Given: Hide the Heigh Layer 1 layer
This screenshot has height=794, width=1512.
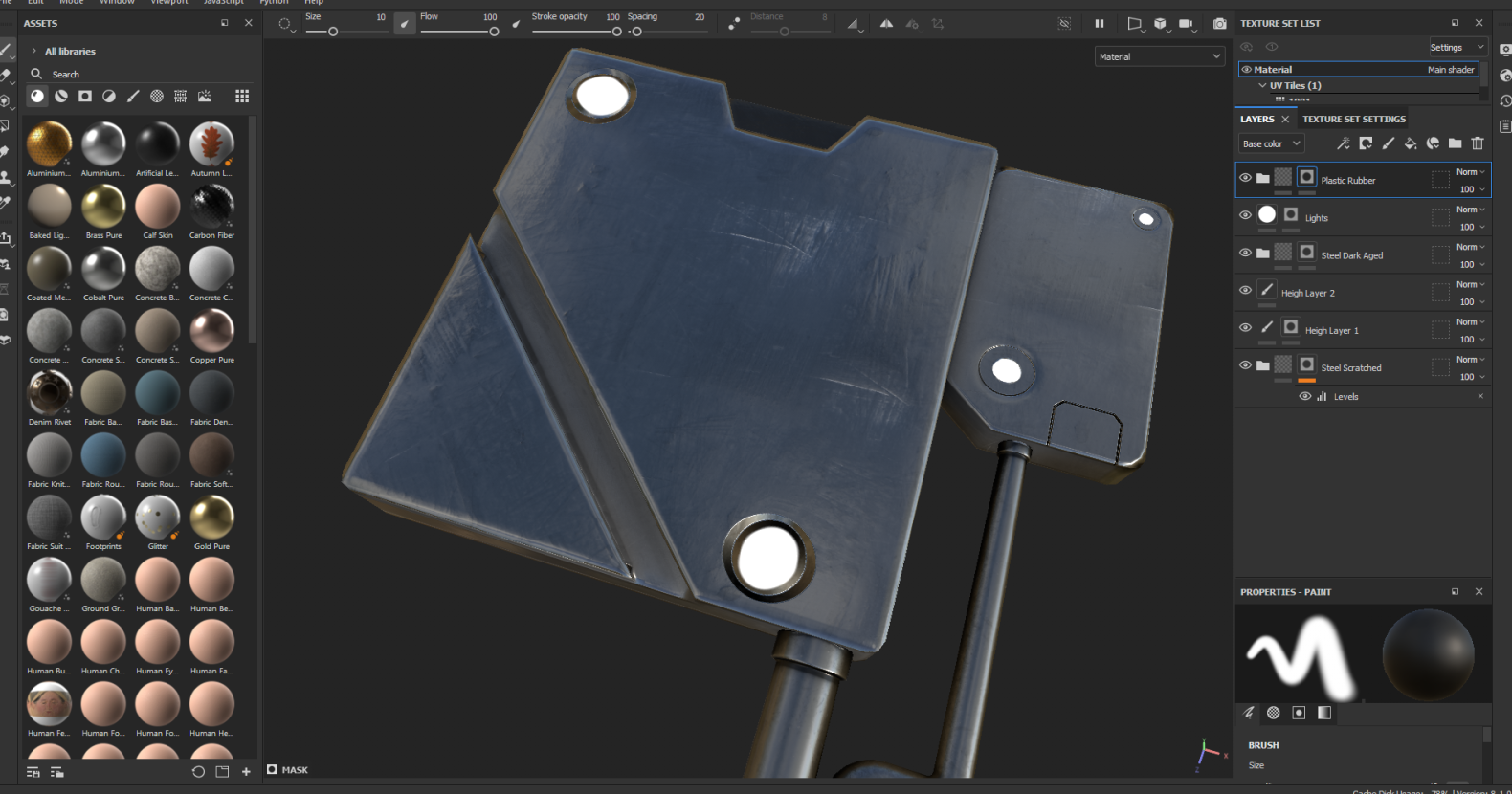Looking at the screenshot, I should pyautogui.click(x=1245, y=327).
